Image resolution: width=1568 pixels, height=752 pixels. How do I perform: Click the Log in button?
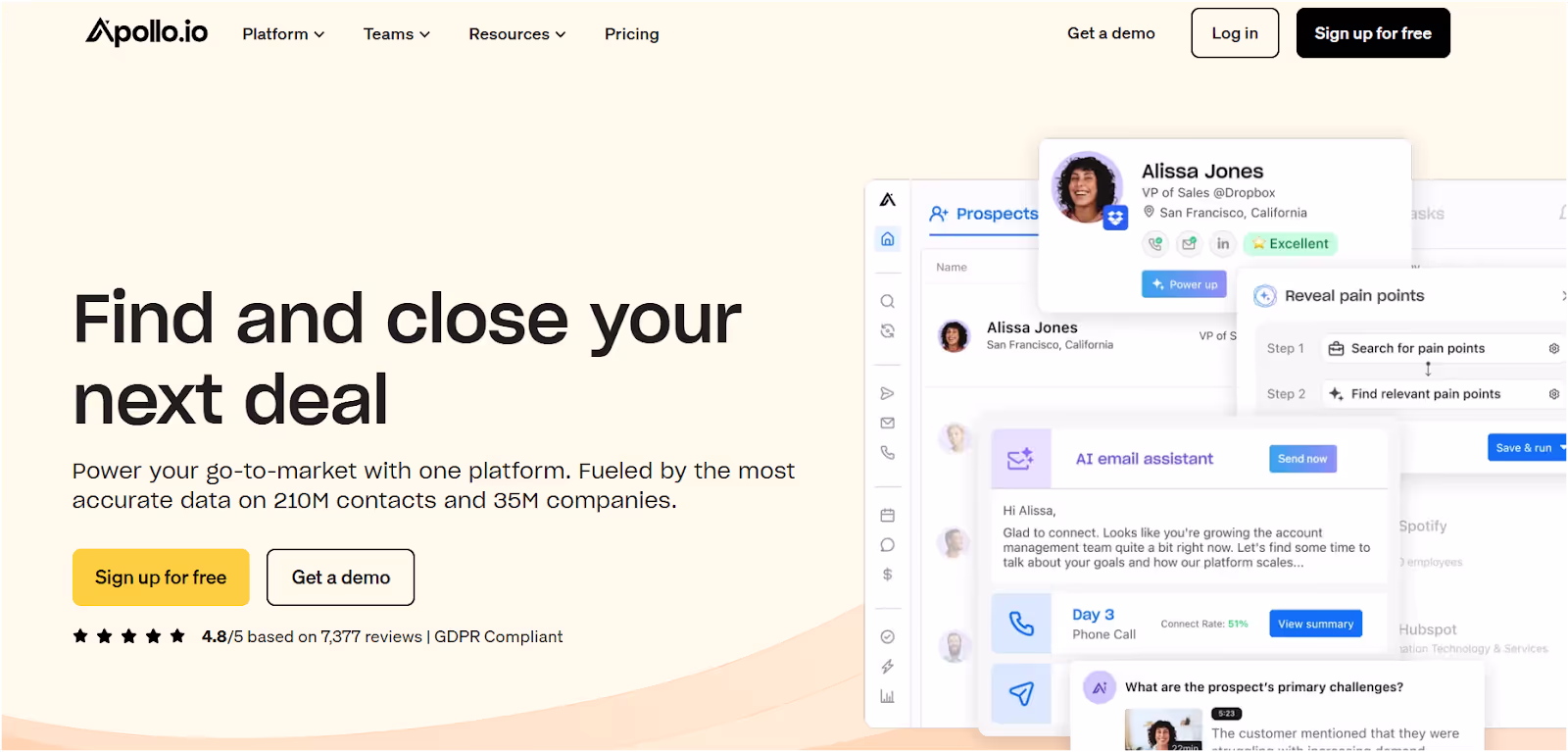(x=1235, y=33)
